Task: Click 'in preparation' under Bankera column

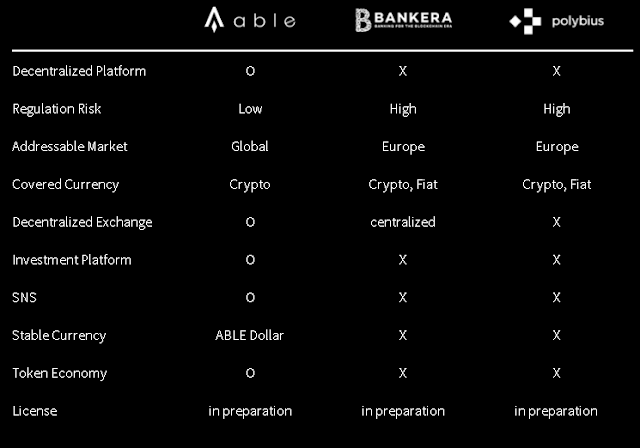Action: [x=403, y=411]
